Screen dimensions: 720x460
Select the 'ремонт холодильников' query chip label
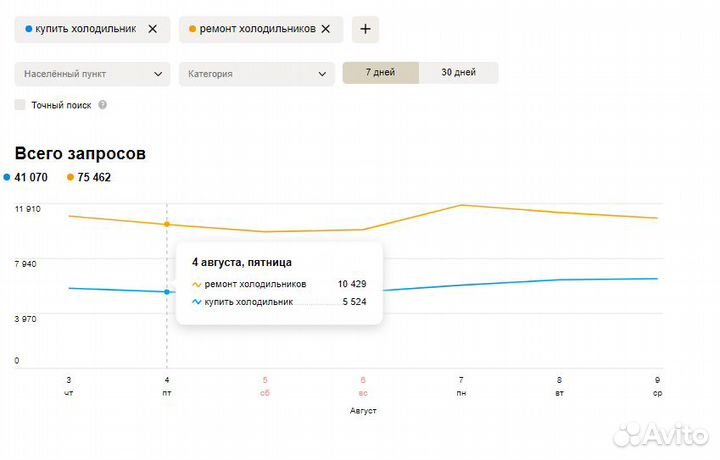click(257, 29)
